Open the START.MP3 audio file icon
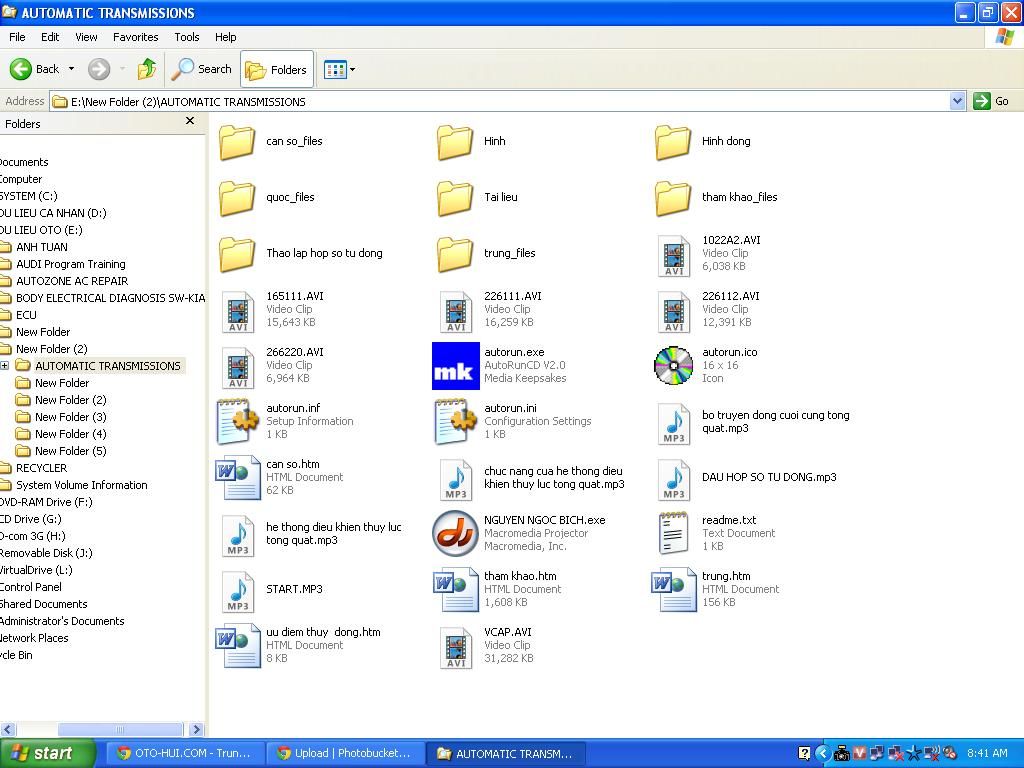1024x768 pixels. (238, 591)
